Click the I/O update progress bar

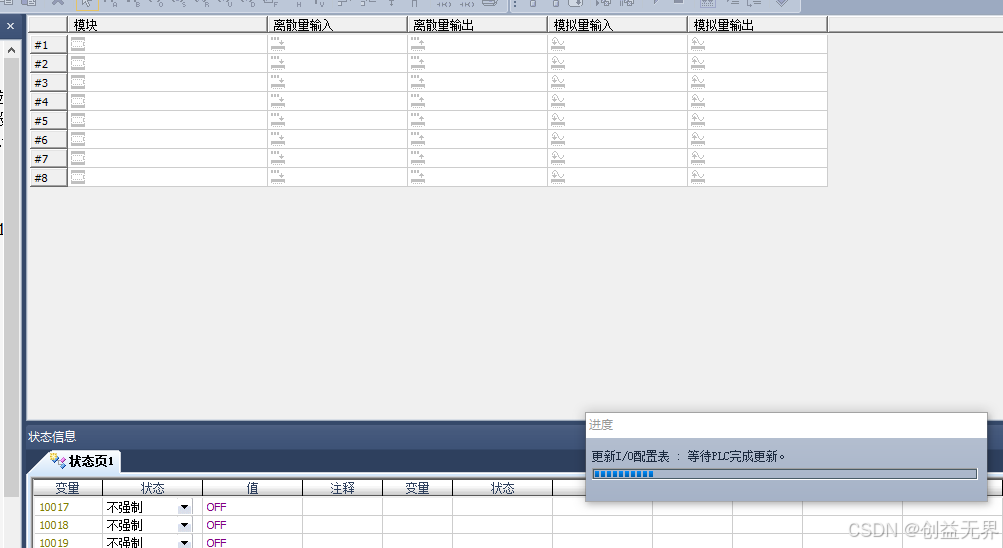coord(785,474)
